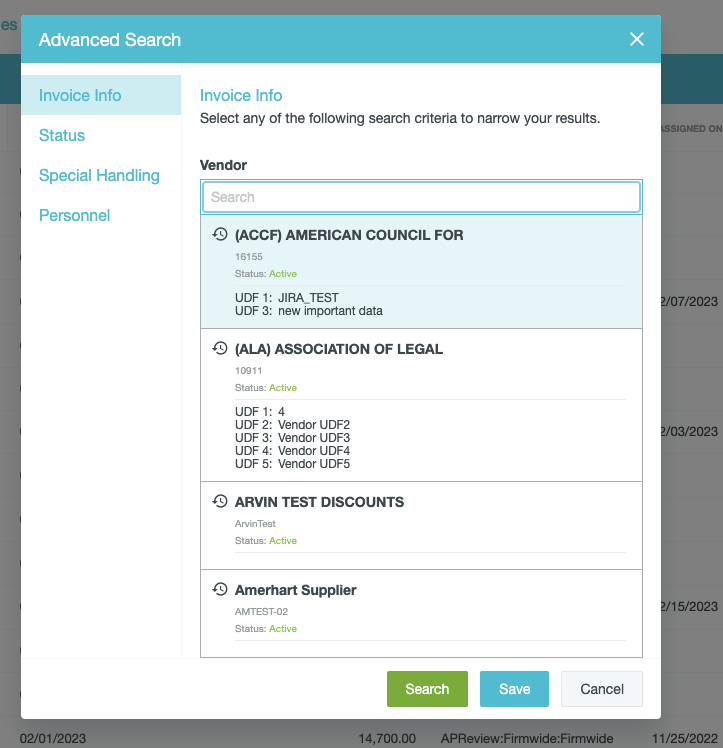This screenshot has height=748, width=723.
Task: Open the Special Handling section
Action: [99, 176]
